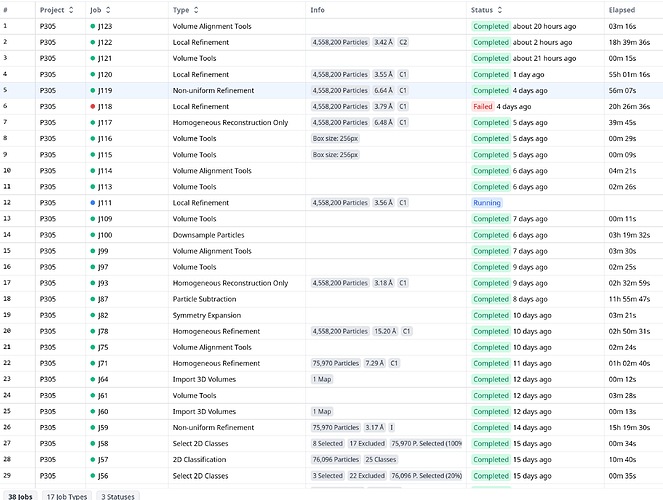Click the Elapsed column header

click(622, 10)
